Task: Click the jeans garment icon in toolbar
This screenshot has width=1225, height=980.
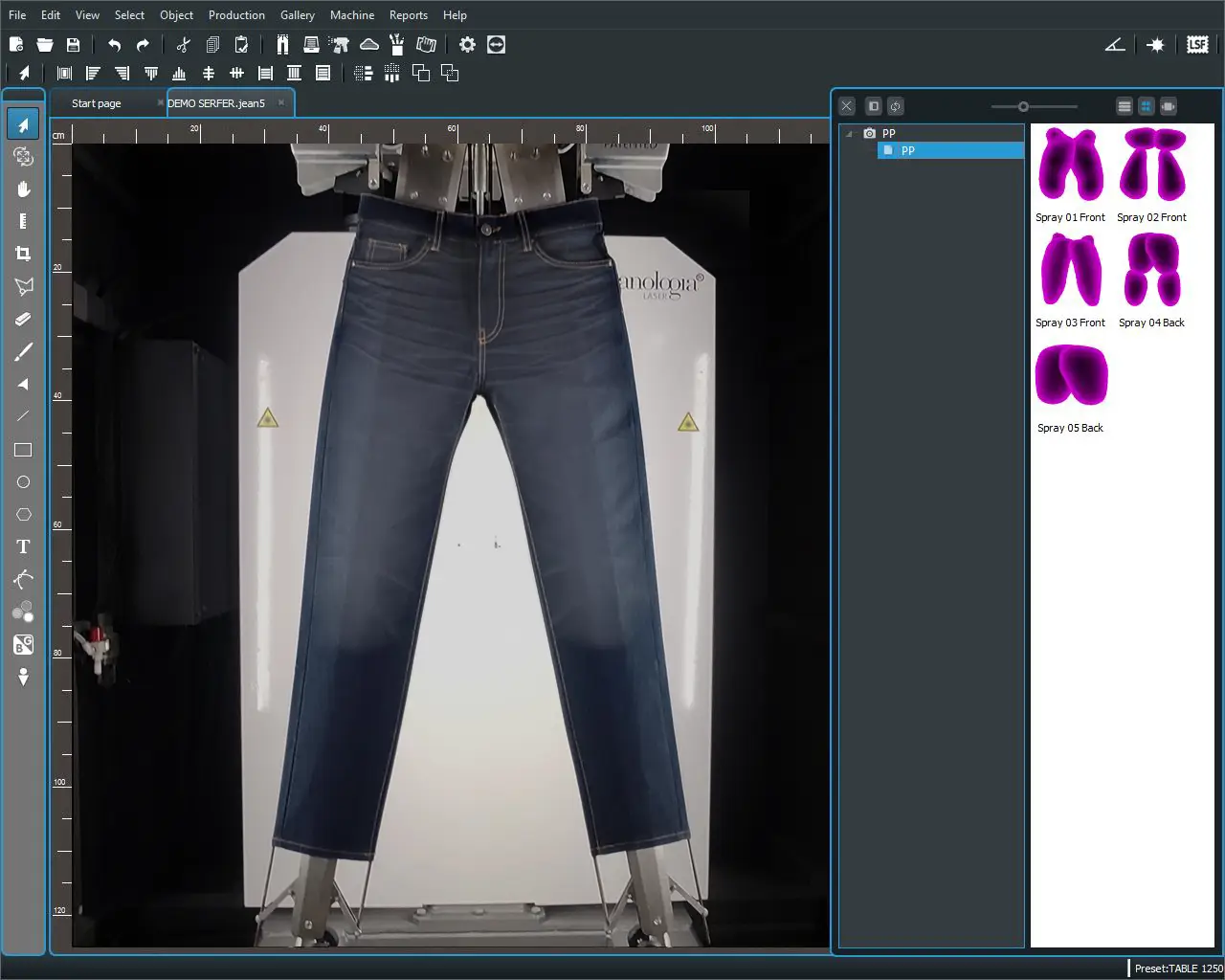Action: (x=282, y=45)
